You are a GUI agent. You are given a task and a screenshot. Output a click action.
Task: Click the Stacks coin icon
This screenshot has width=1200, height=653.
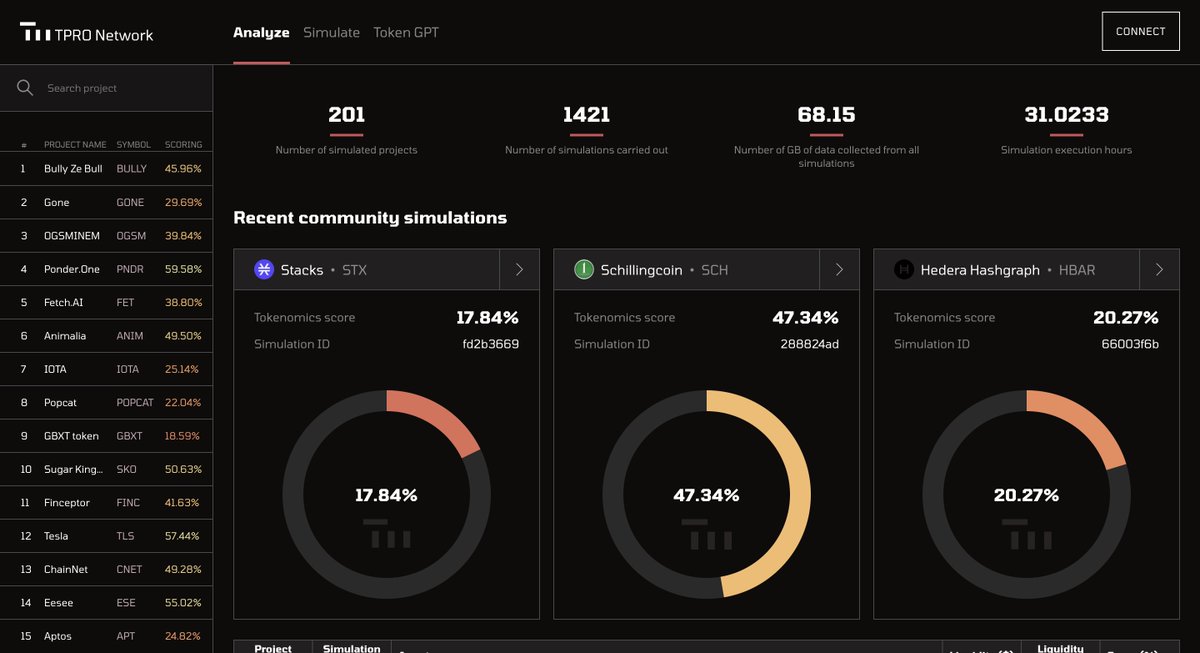264,270
